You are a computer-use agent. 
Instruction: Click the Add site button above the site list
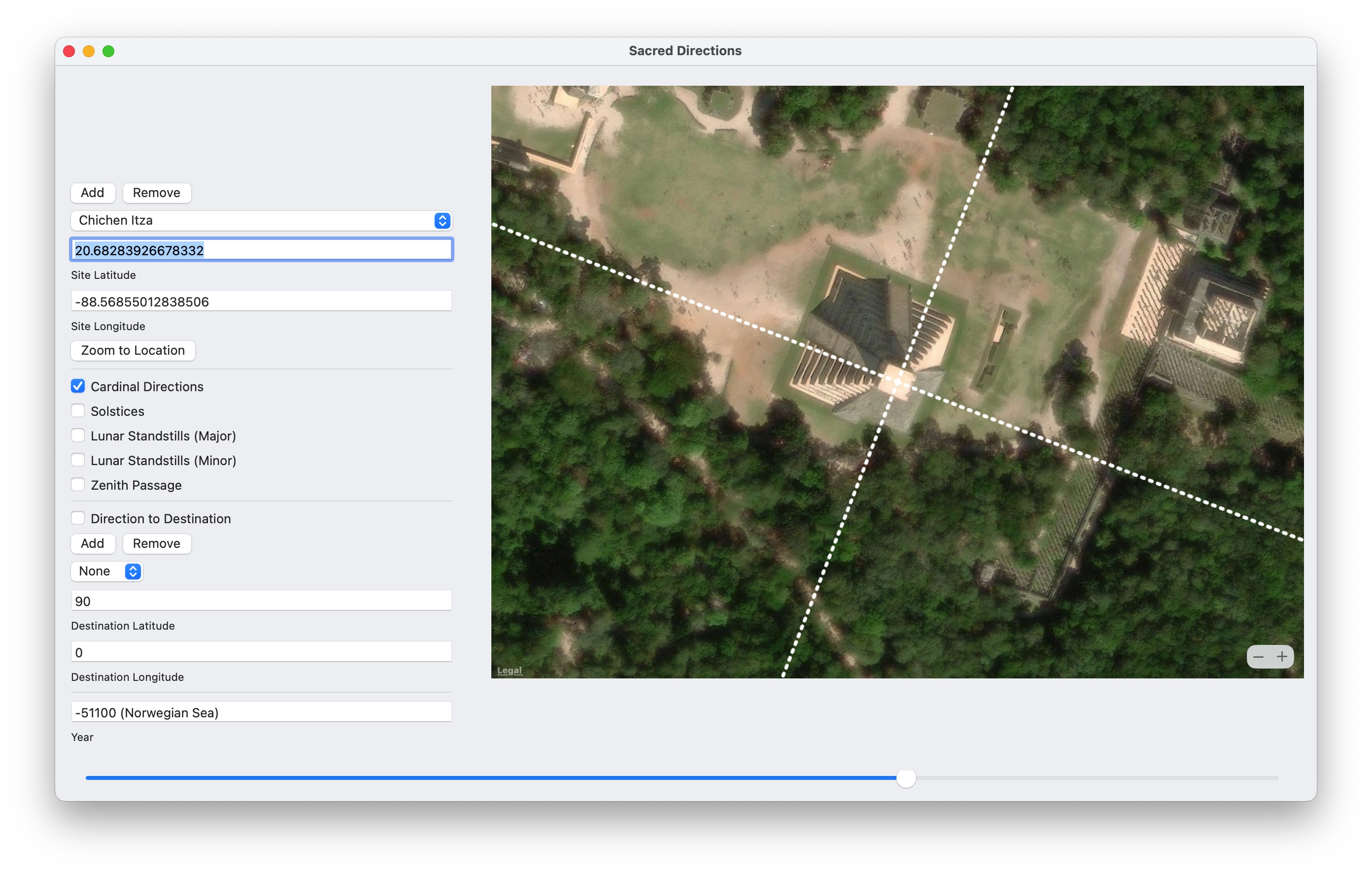tap(92, 193)
